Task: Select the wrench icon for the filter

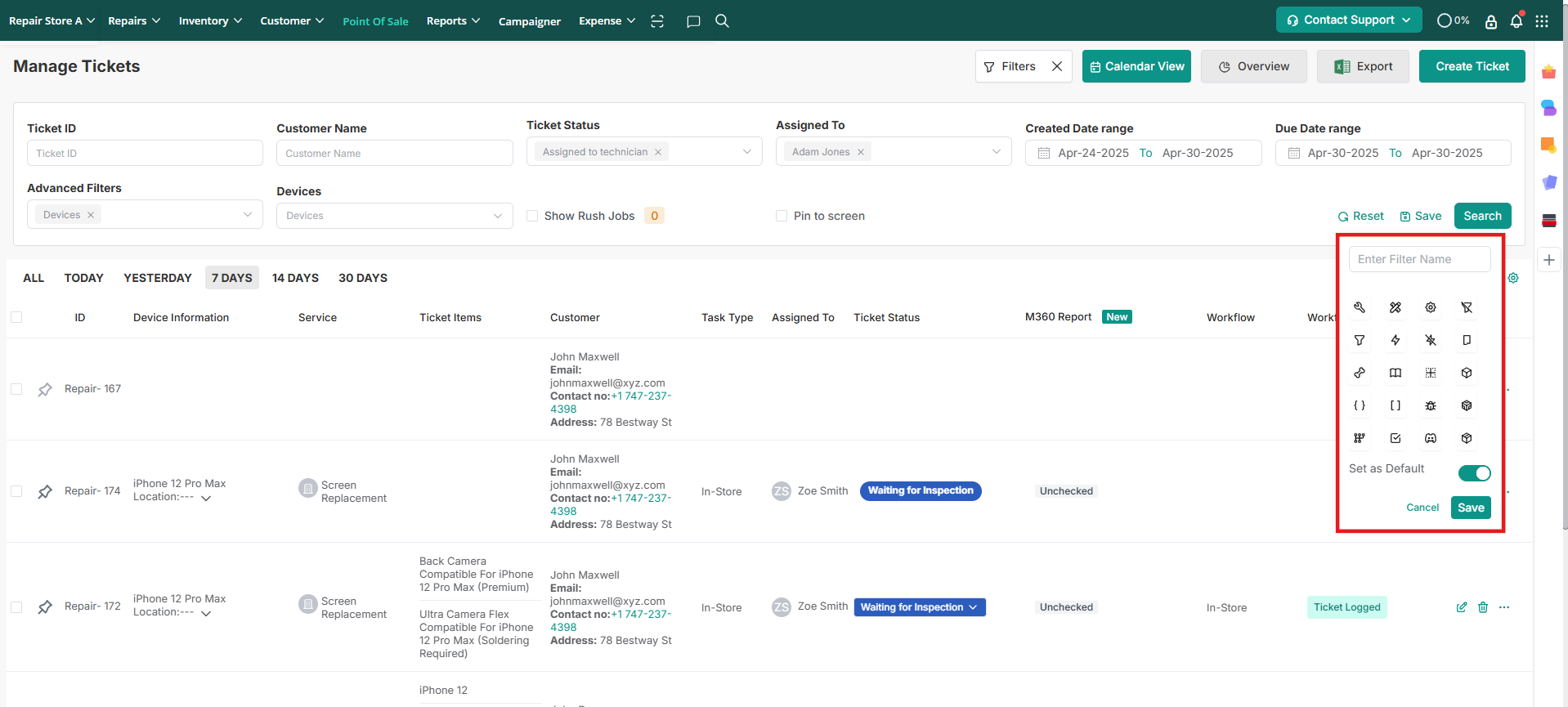Action: click(1360, 307)
